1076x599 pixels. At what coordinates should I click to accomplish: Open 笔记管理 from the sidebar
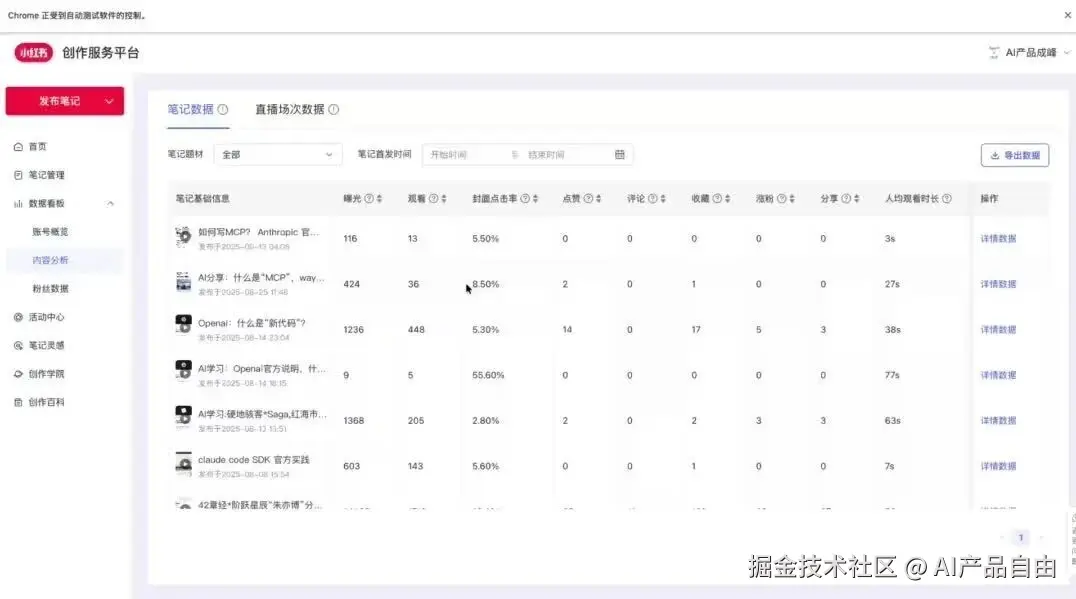tap(46, 175)
